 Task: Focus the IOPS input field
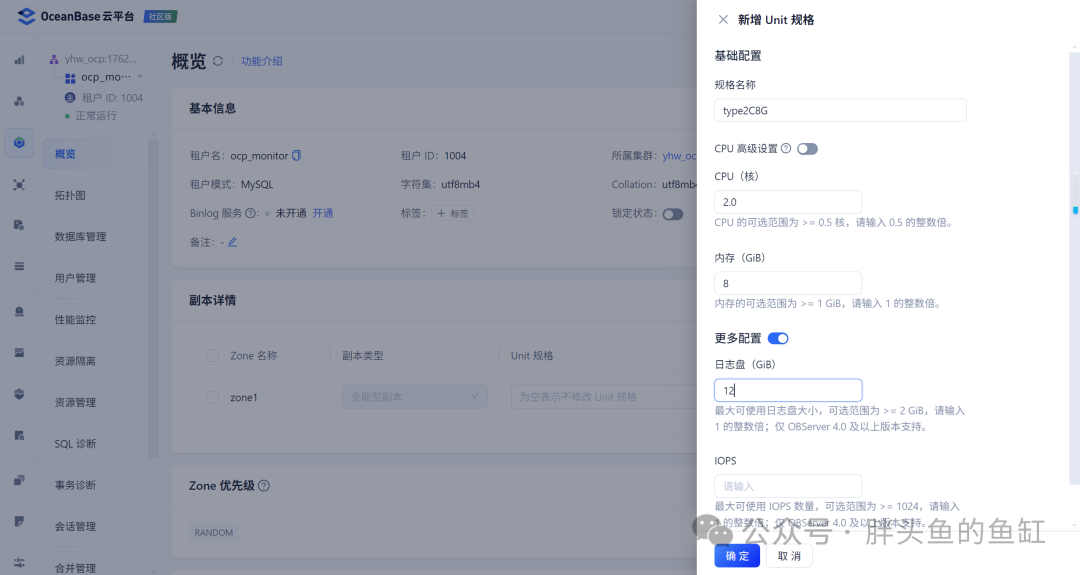[788, 486]
